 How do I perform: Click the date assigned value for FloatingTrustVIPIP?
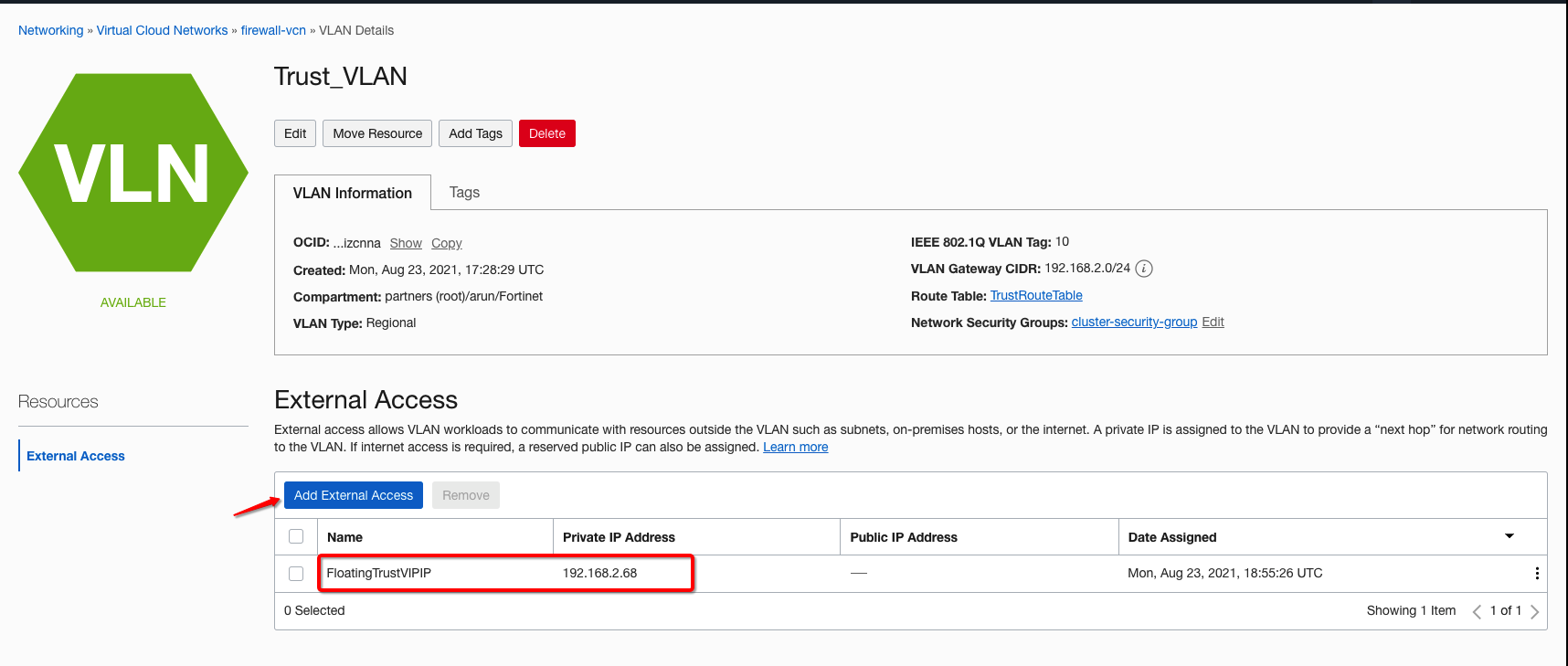(1224, 573)
